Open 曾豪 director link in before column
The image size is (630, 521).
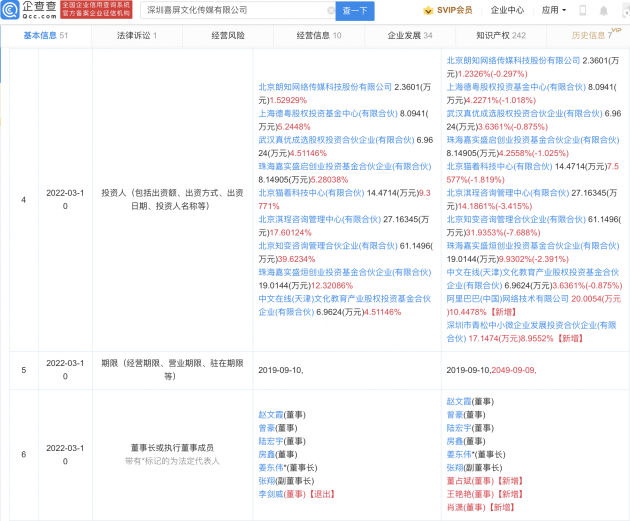click(266, 428)
